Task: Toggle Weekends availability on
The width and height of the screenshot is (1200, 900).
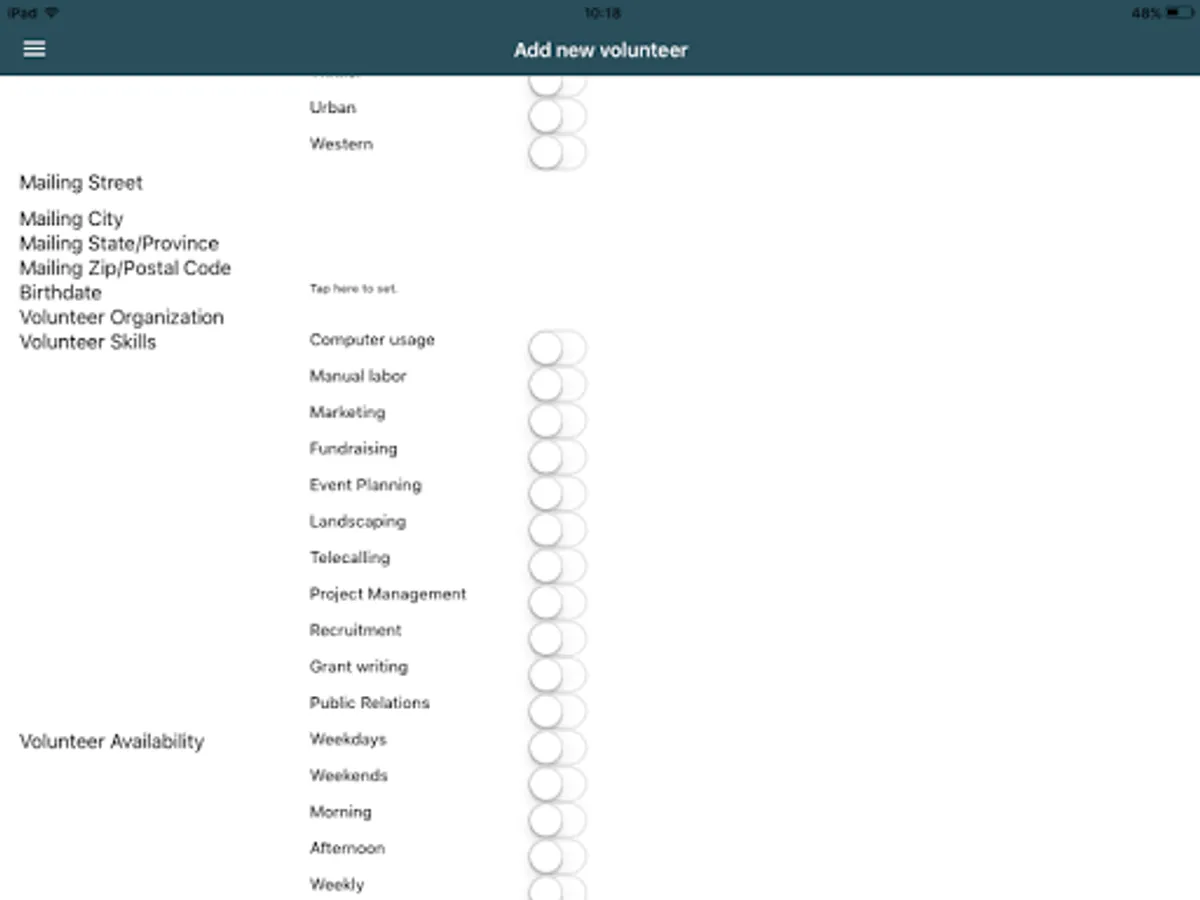Action: pos(557,783)
